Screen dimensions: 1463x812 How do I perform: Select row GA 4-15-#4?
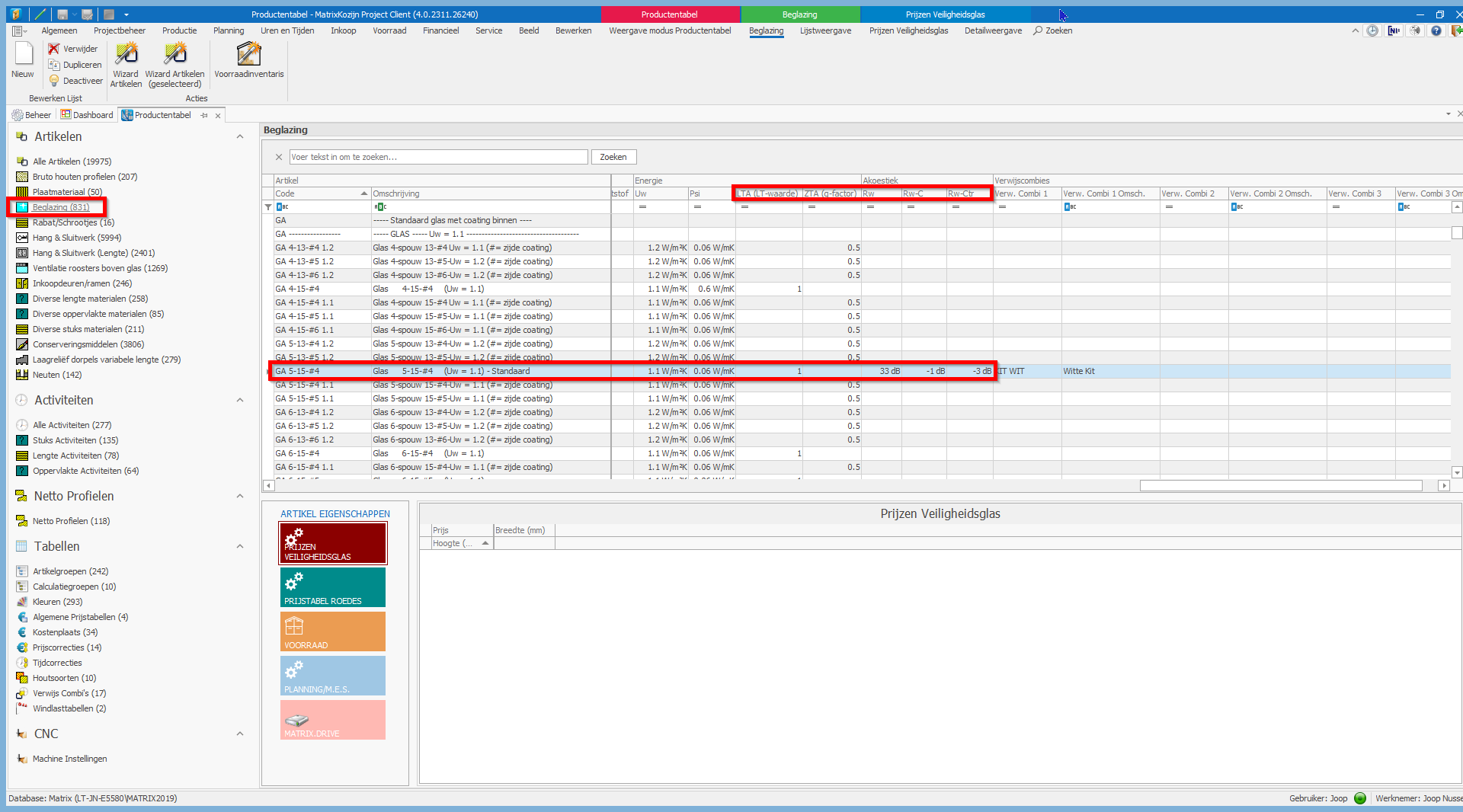(x=861, y=289)
